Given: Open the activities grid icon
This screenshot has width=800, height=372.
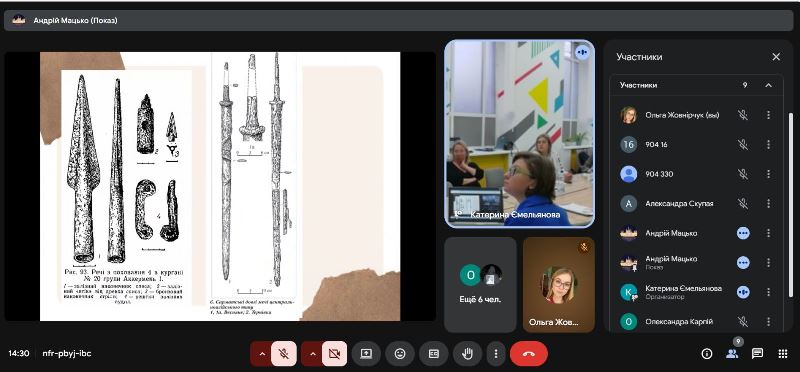Looking at the screenshot, I should 783,354.
